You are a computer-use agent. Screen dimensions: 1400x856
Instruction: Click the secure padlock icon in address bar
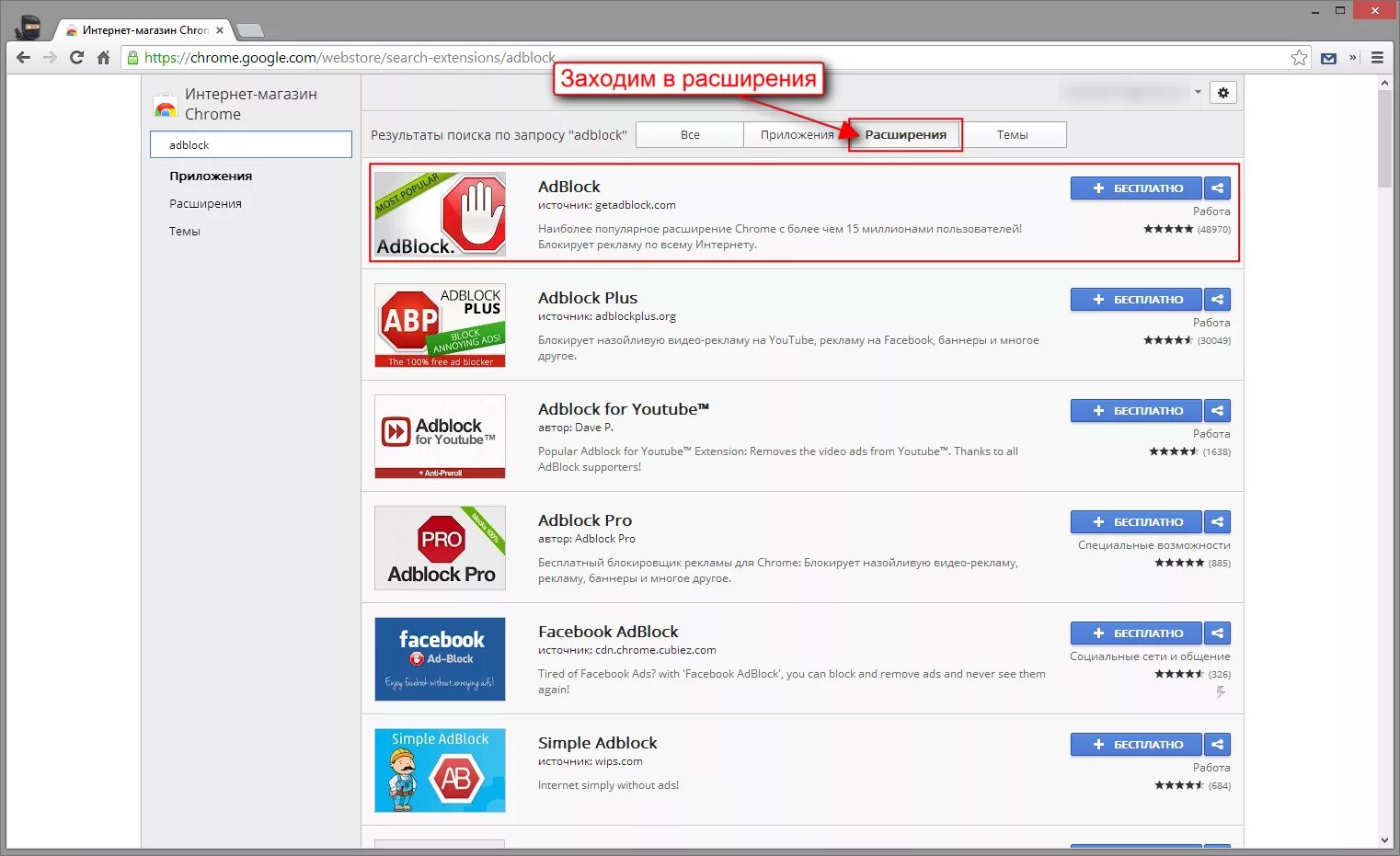click(x=132, y=57)
